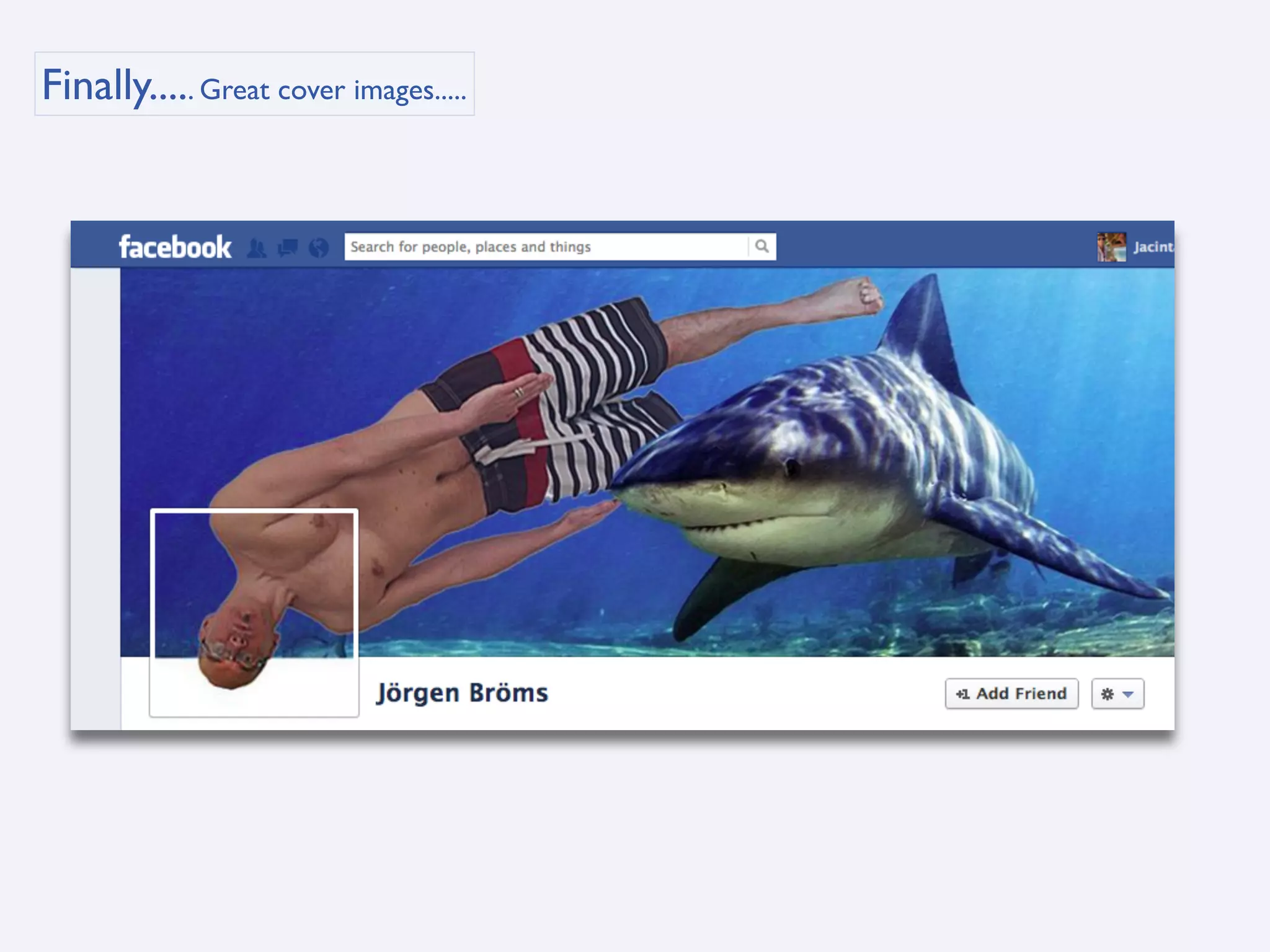Viewport: 1270px width, 952px height.
Task: Click the small user avatar in header
Action: (x=1111, y=247)
